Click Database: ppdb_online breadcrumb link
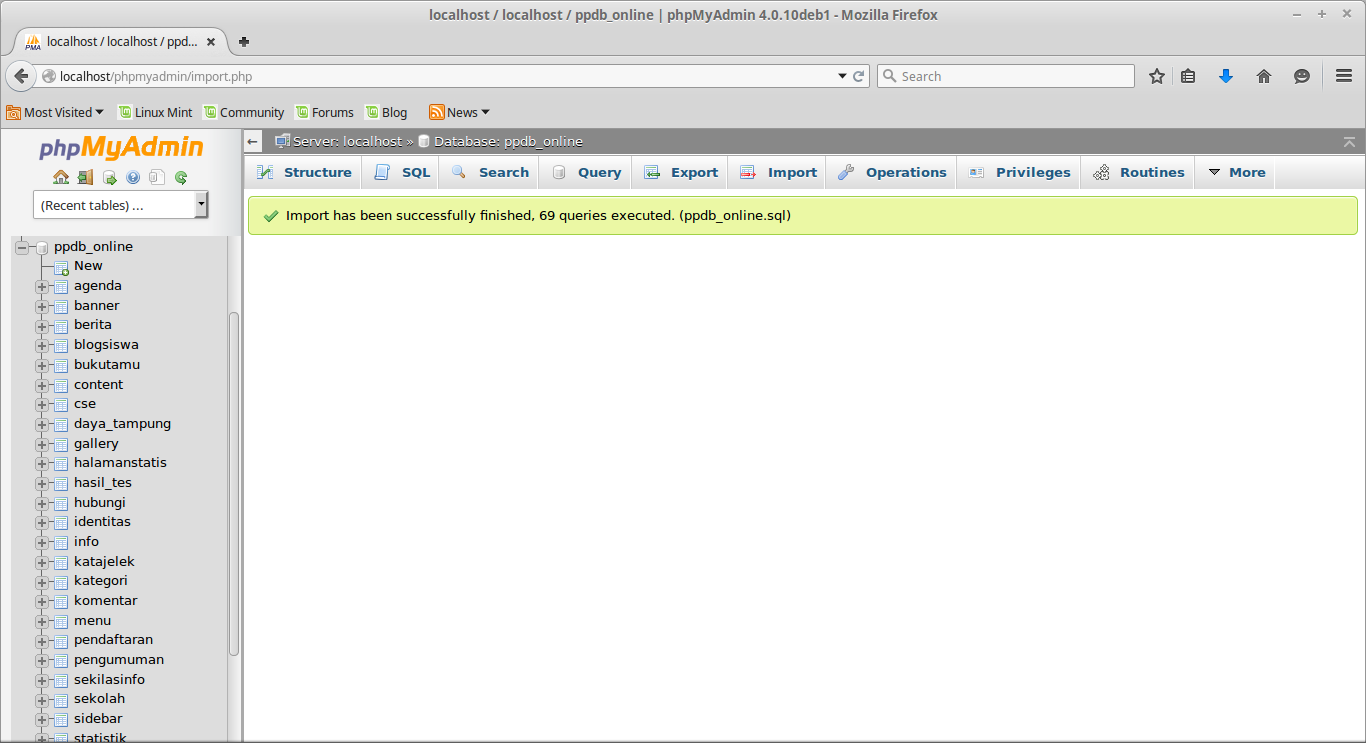1366x743 pixels. click(508, 142)
